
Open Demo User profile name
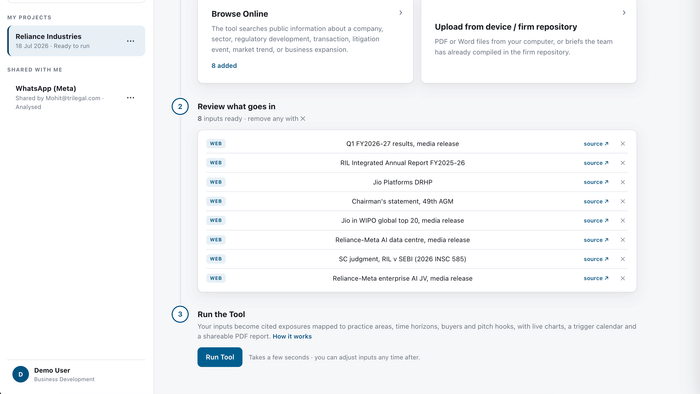click(52, 370)
